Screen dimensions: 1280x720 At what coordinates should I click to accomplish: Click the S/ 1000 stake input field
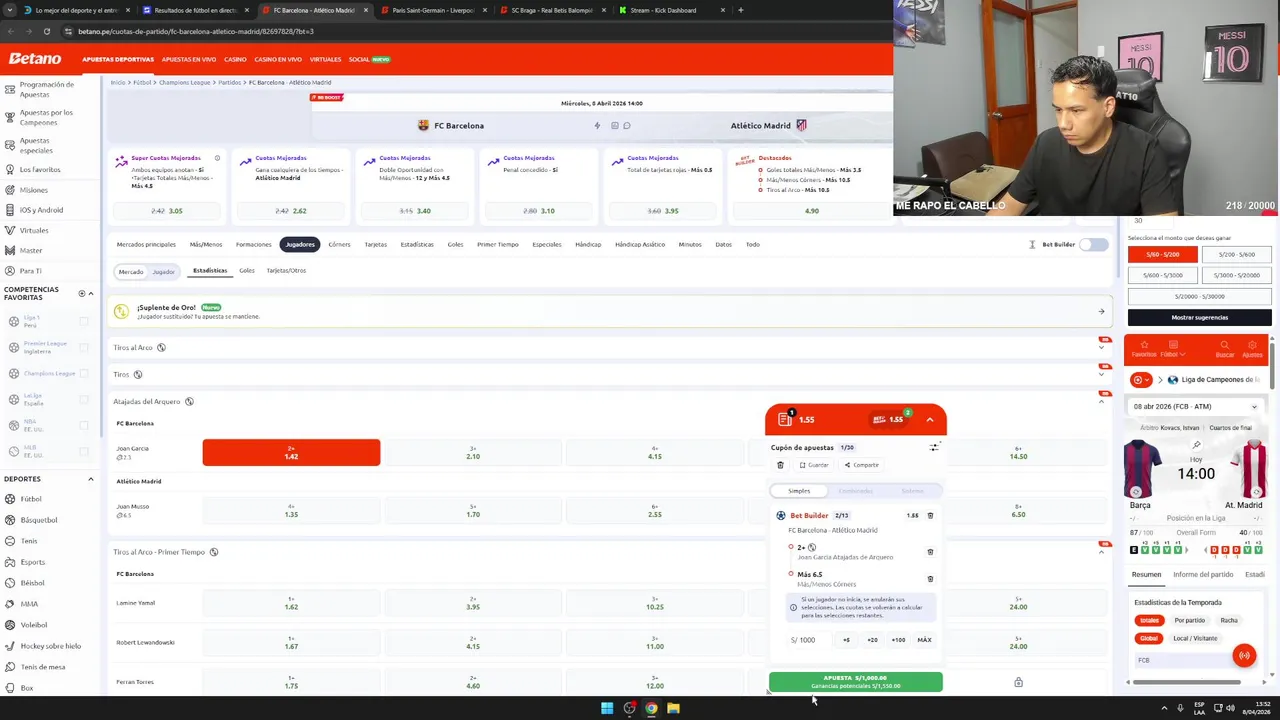pos(808,640)
